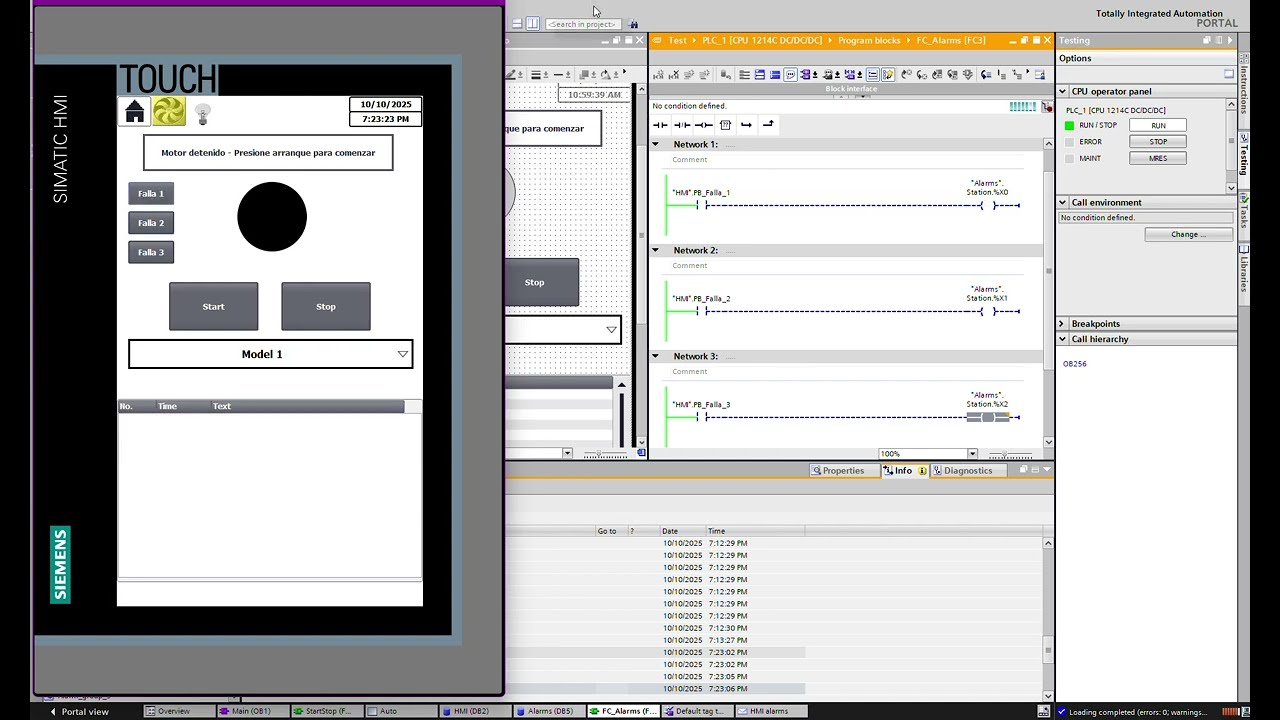Tap the home icon on the HMI
Viewport: 1280px width, 720px height.
134,111
